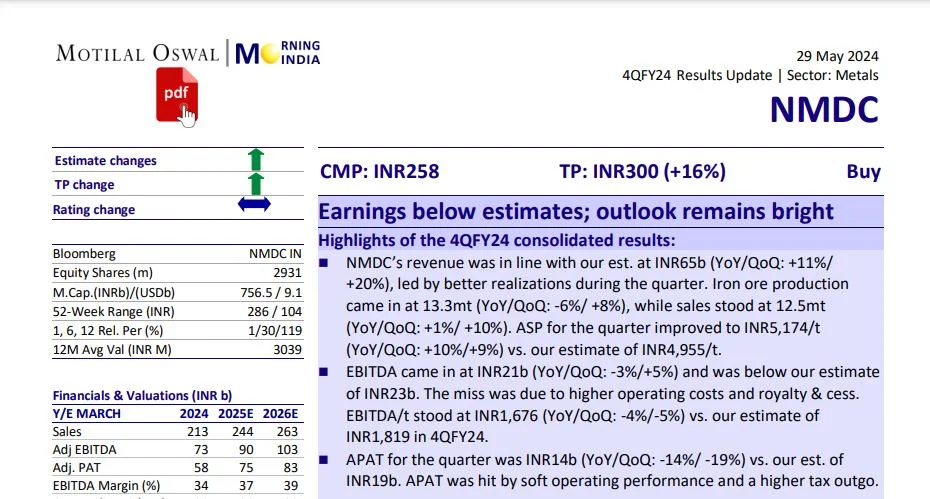Image resolution: width=930 pixels, height=499 pixels.
Task: Click M.Cap value '756.5 / 9.1'
Action: click(x=271, y=293)
